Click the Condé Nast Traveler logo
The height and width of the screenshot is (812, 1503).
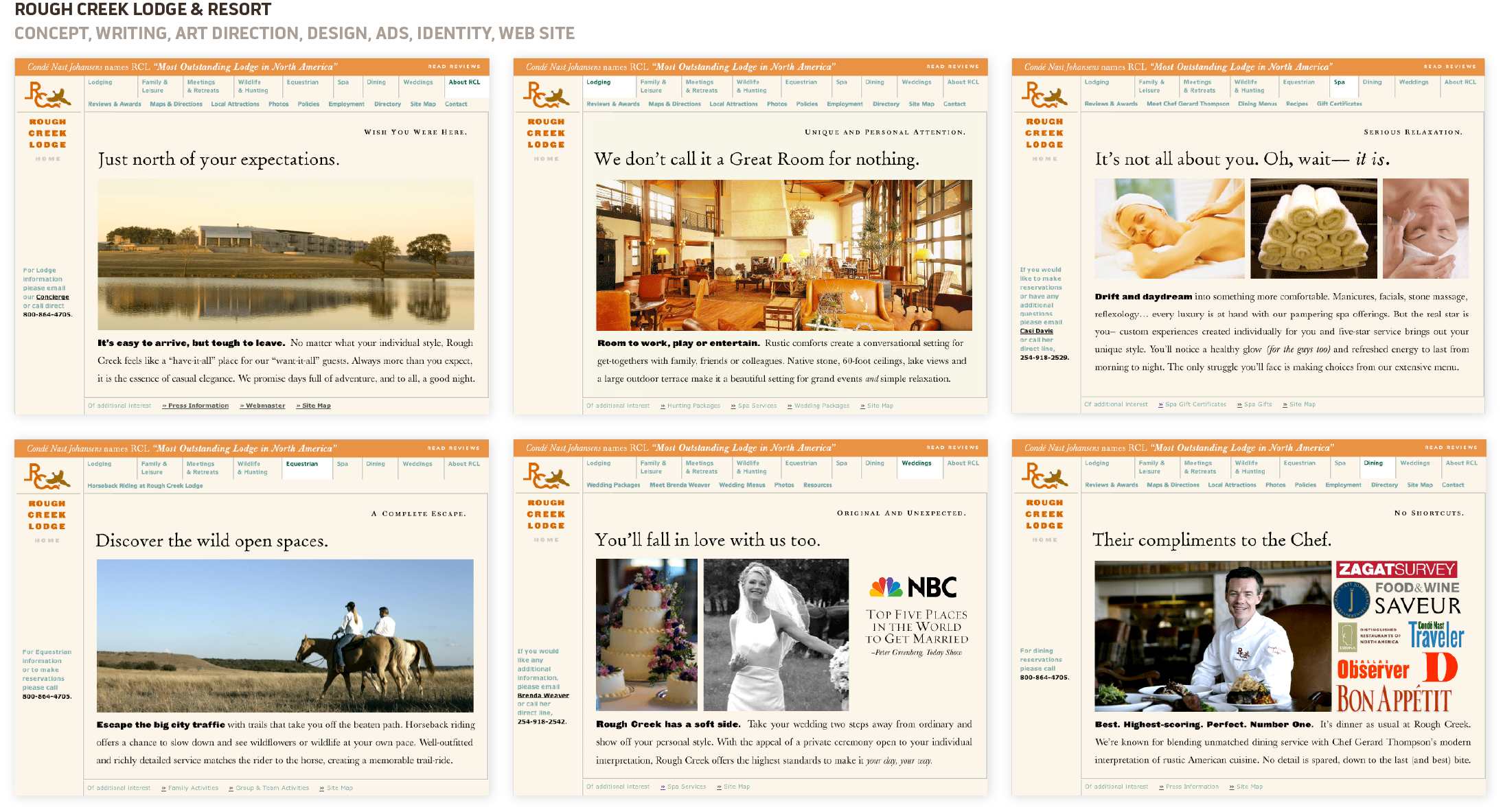[1436, 635]
